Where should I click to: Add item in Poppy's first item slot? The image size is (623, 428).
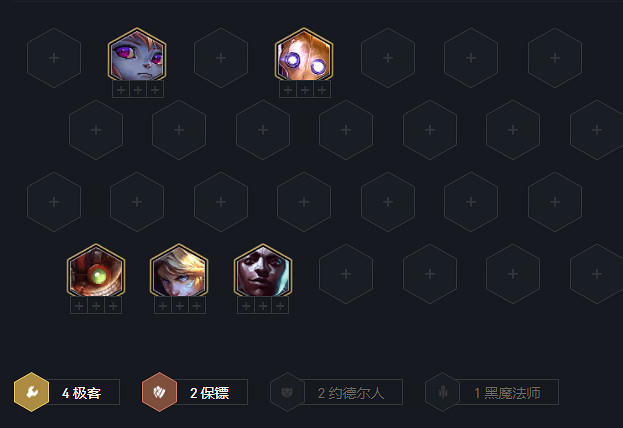[121, 90]
